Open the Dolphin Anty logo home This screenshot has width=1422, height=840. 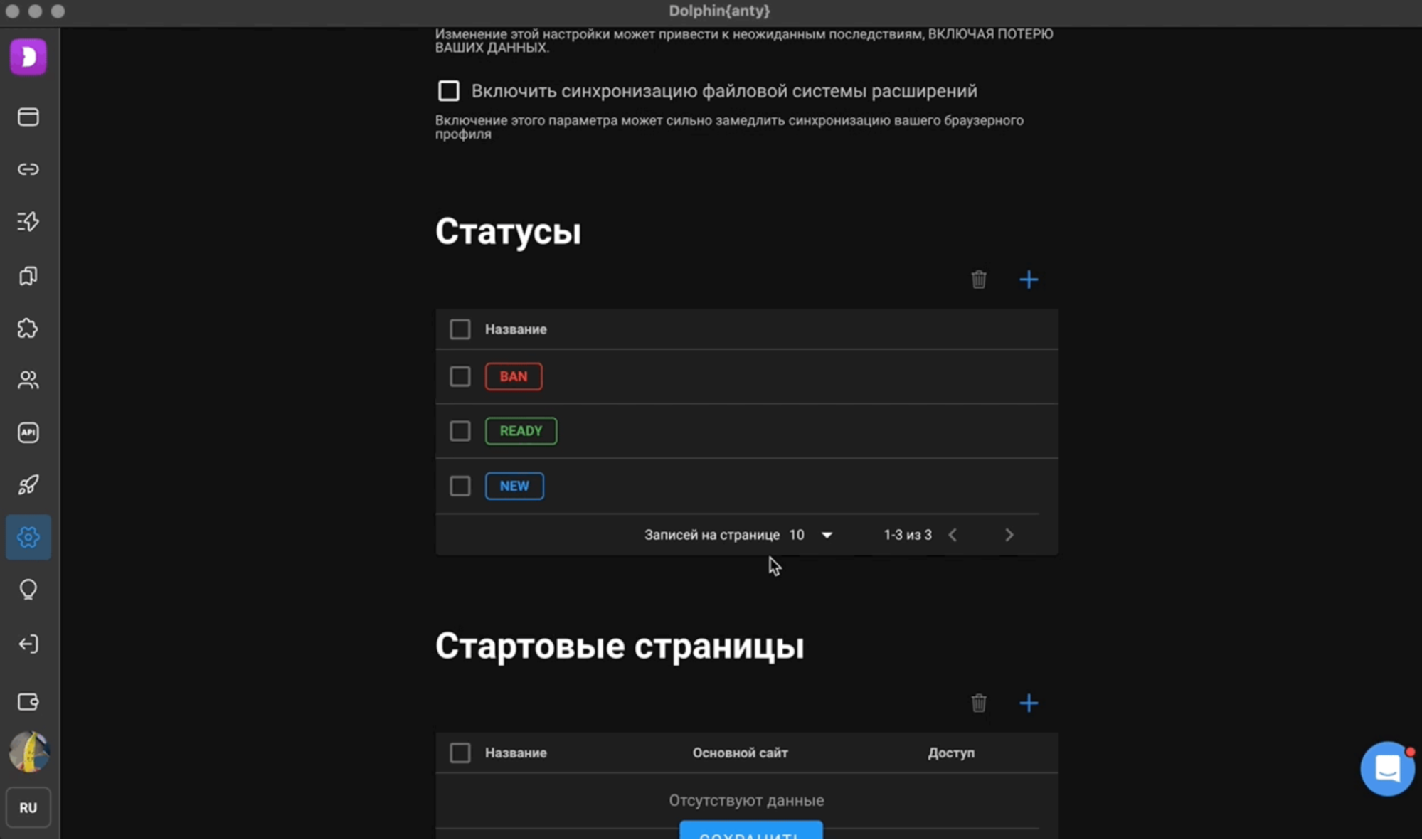[28, 57]
